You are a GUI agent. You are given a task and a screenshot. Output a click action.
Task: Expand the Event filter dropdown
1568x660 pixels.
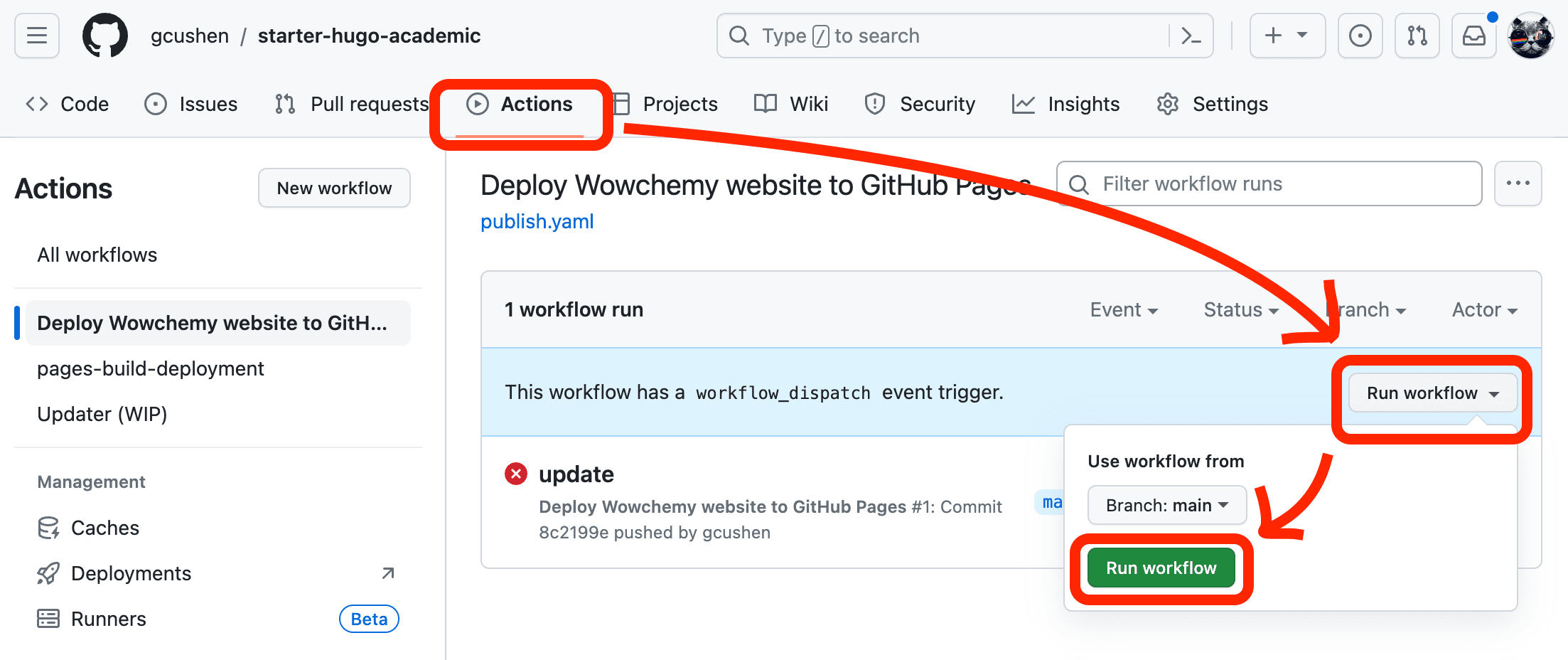point(1124,309)
